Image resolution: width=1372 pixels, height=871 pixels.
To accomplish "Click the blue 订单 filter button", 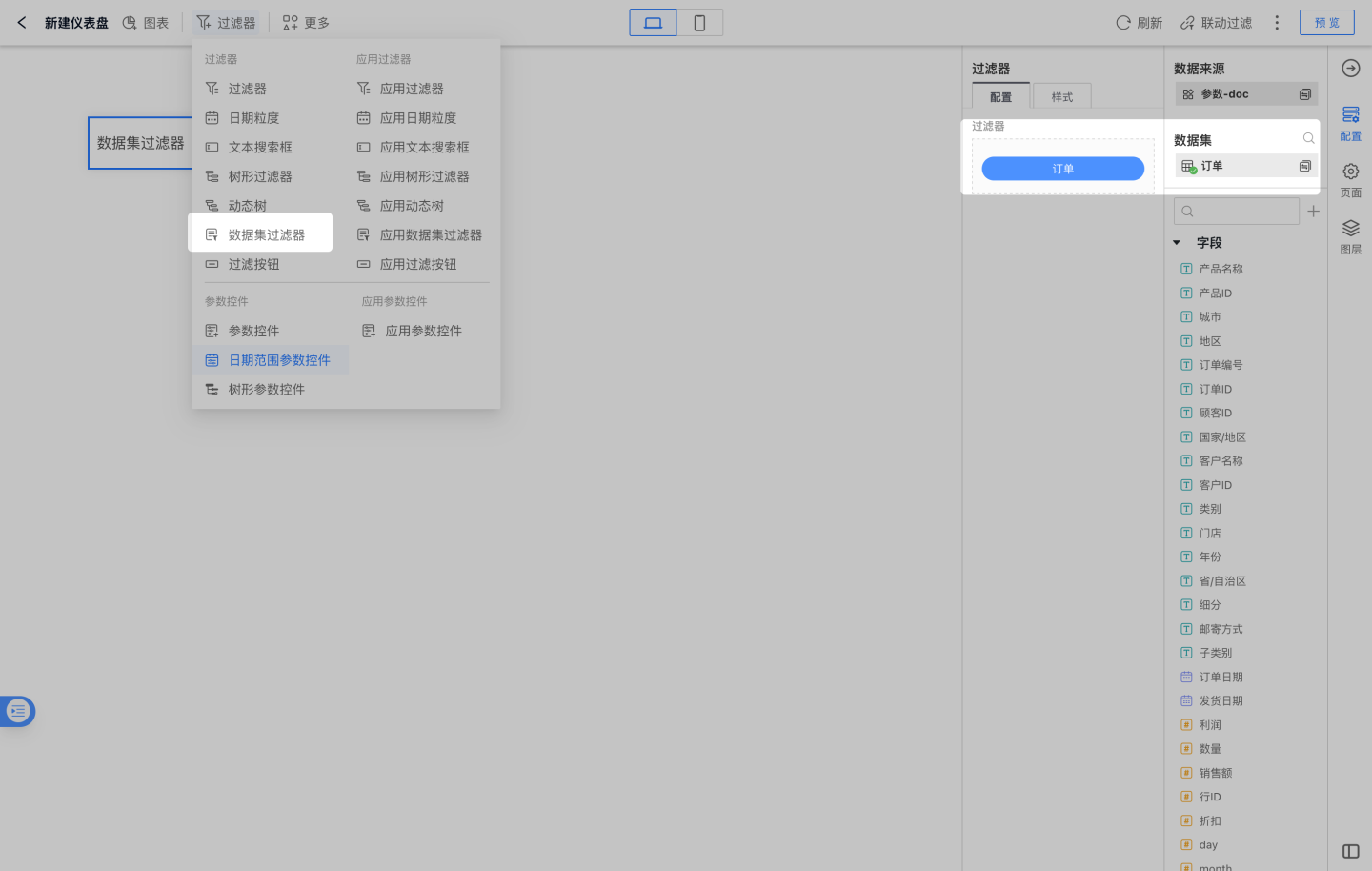I will (1062, 169).
